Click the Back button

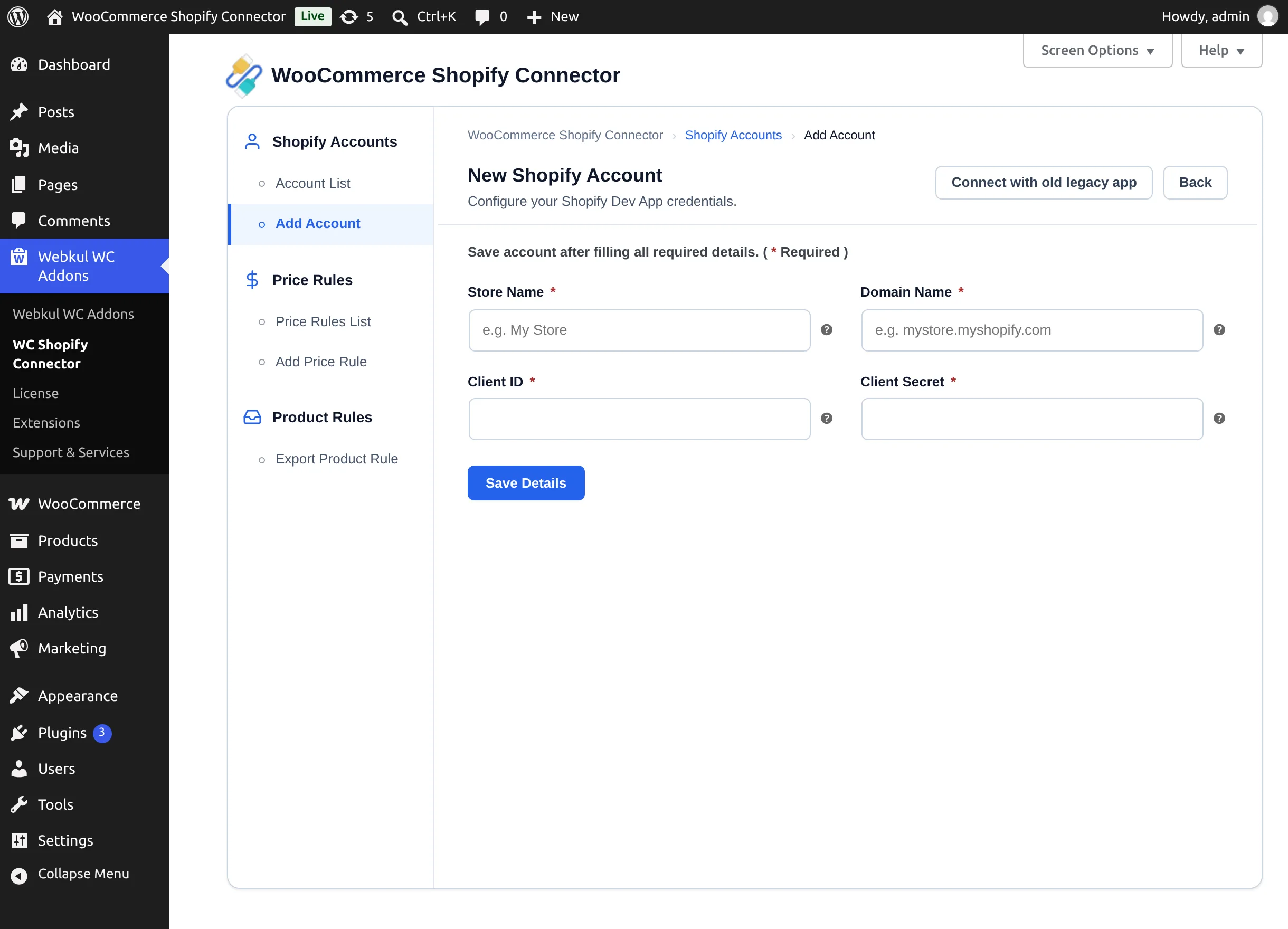click(x=1196, y=182)
